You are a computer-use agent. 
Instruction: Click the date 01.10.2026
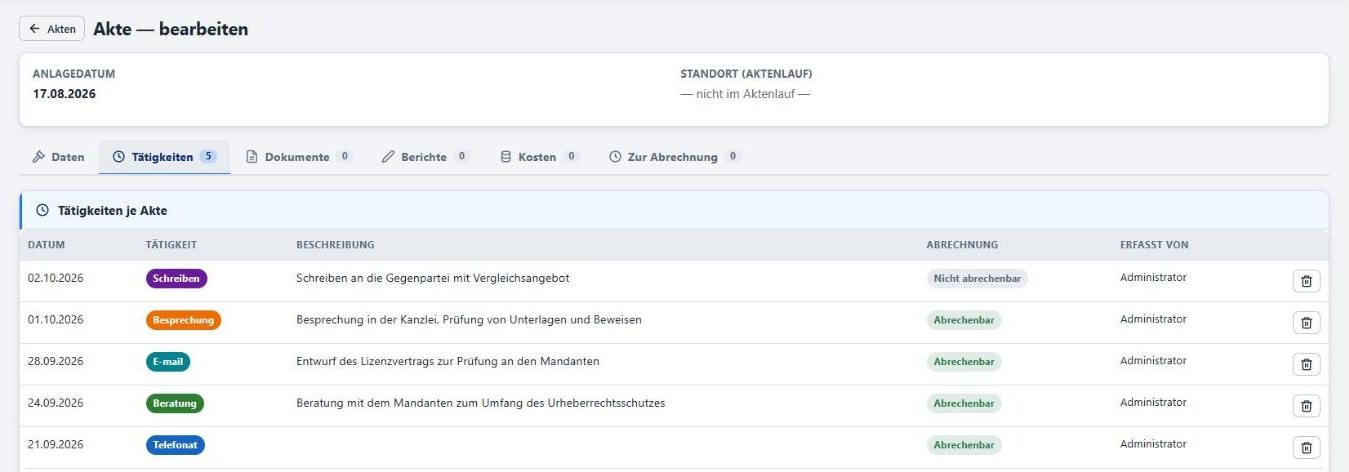pyautogui.click(x=55, y=320)
